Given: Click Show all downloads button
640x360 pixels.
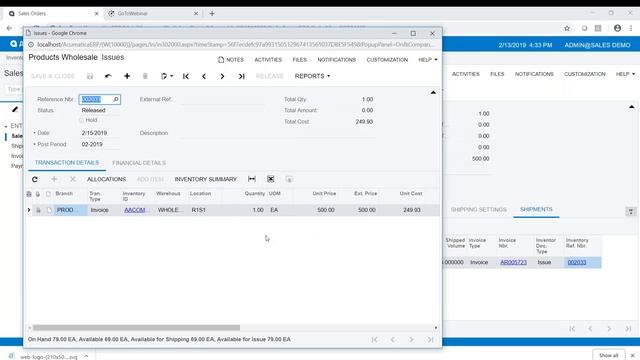Looking at the screenshot, I should pyautogui.click(x=608, y=355).
